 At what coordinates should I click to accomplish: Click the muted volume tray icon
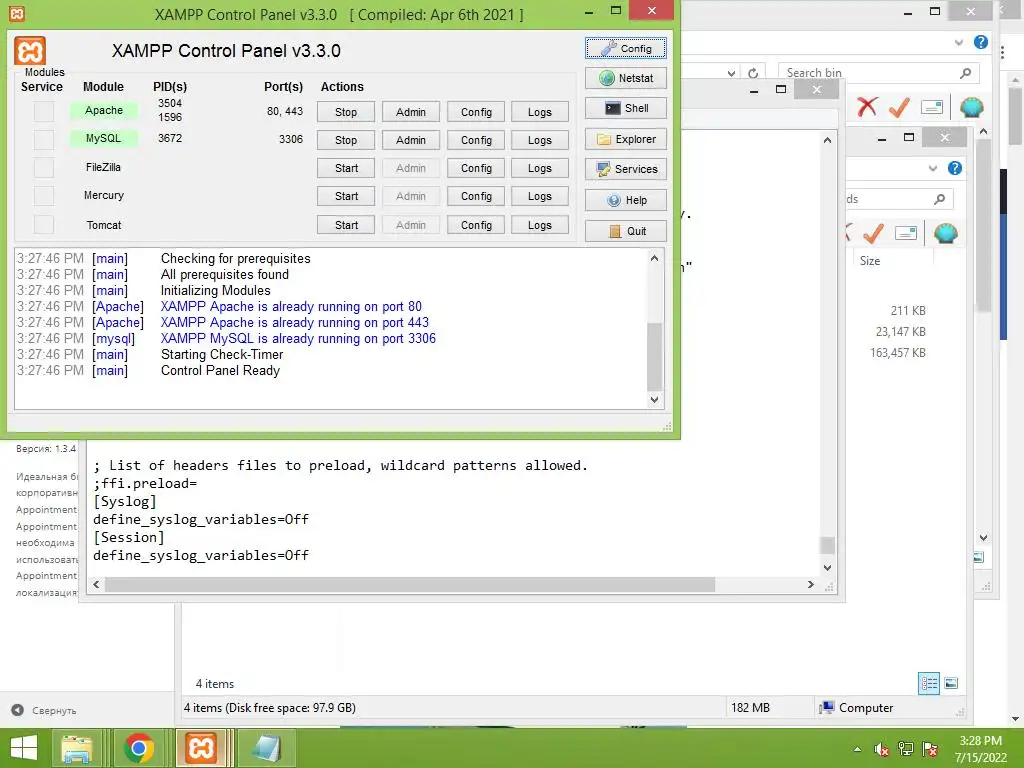[882, 750]
